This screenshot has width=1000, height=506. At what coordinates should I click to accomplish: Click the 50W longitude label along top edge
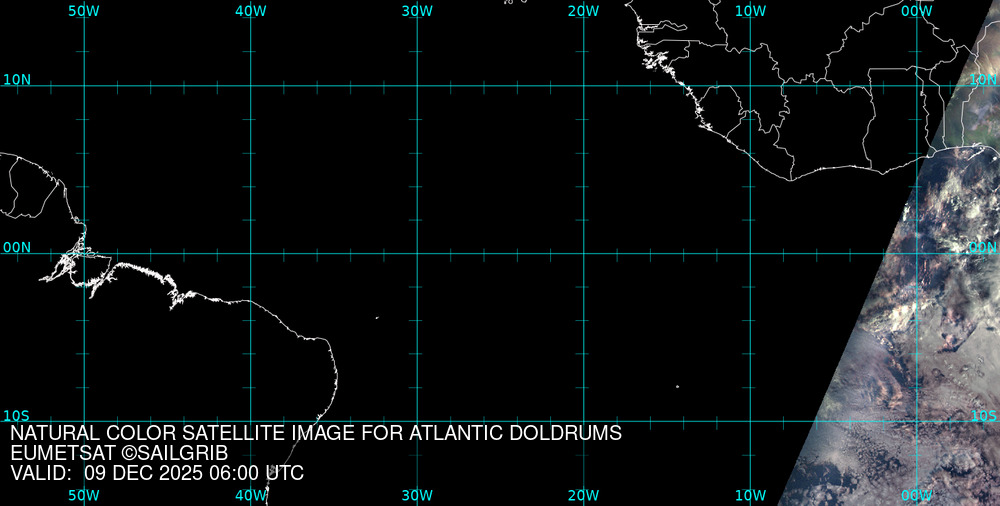(x=84, y=10)
